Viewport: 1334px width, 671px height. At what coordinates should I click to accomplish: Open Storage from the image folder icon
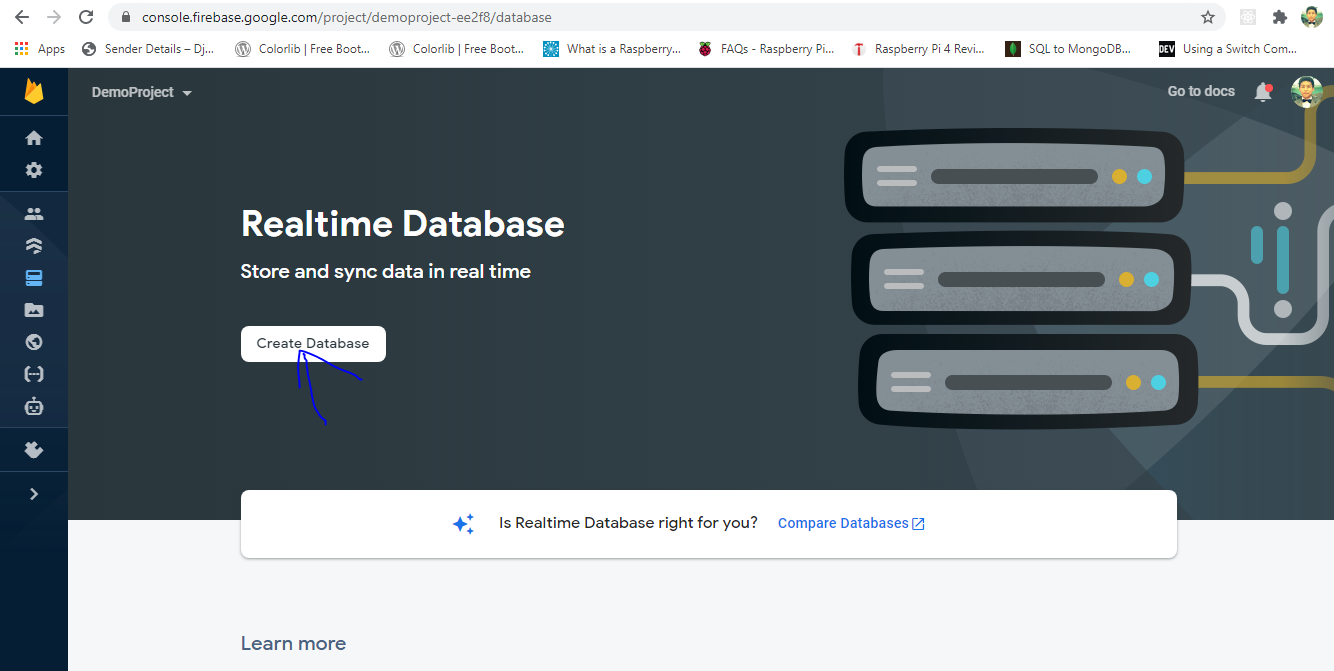tap(34, 310)
